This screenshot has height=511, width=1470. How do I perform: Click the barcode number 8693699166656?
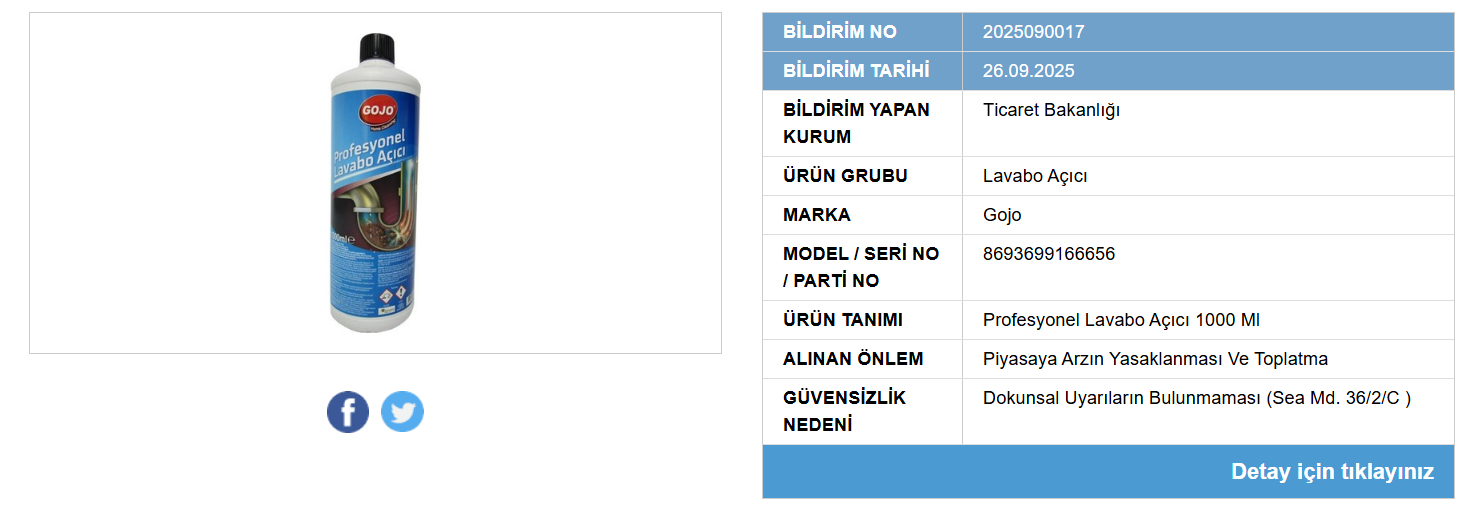tap(1048, 254)
